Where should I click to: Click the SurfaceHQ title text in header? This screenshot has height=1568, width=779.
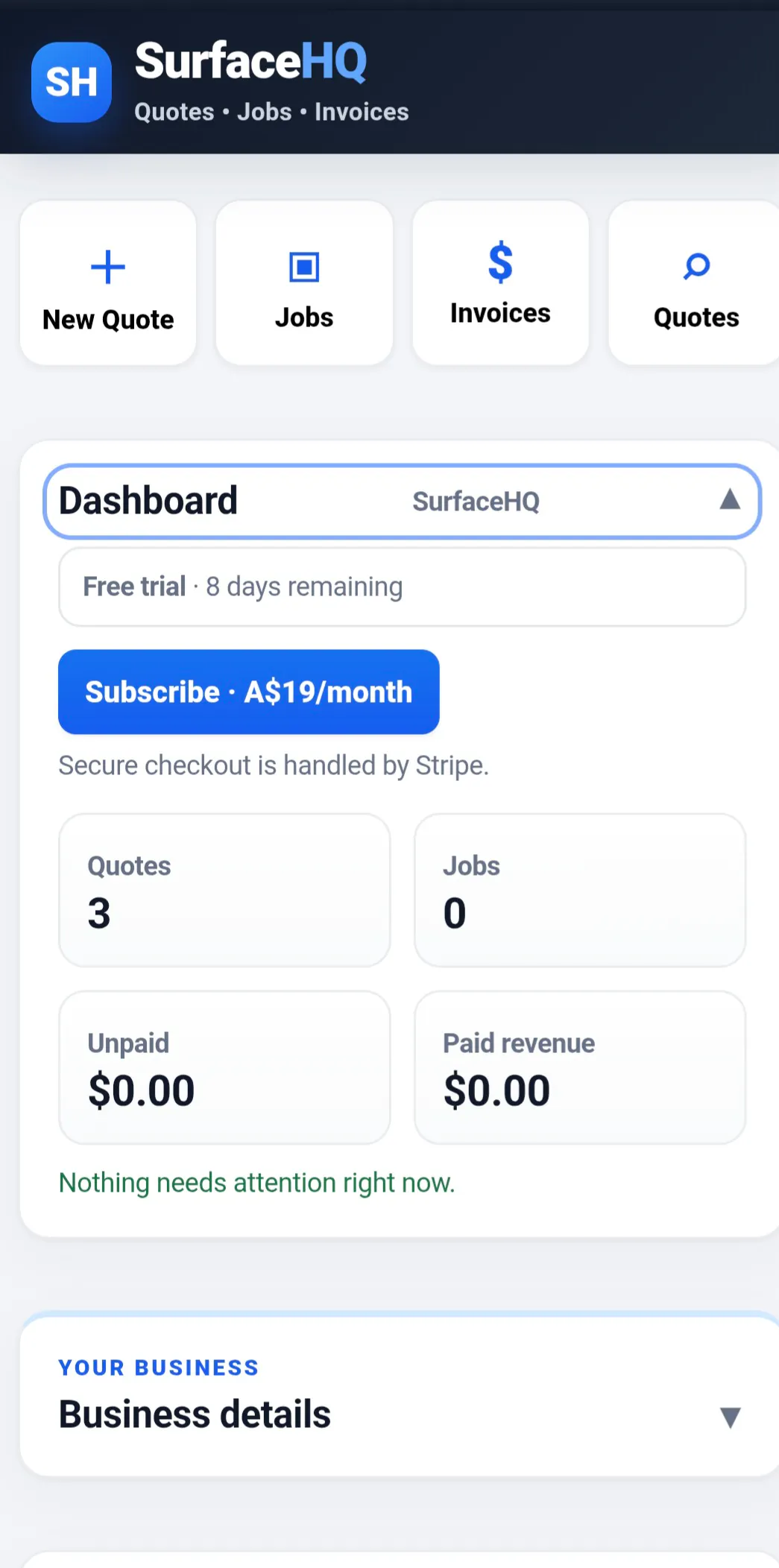251,61
